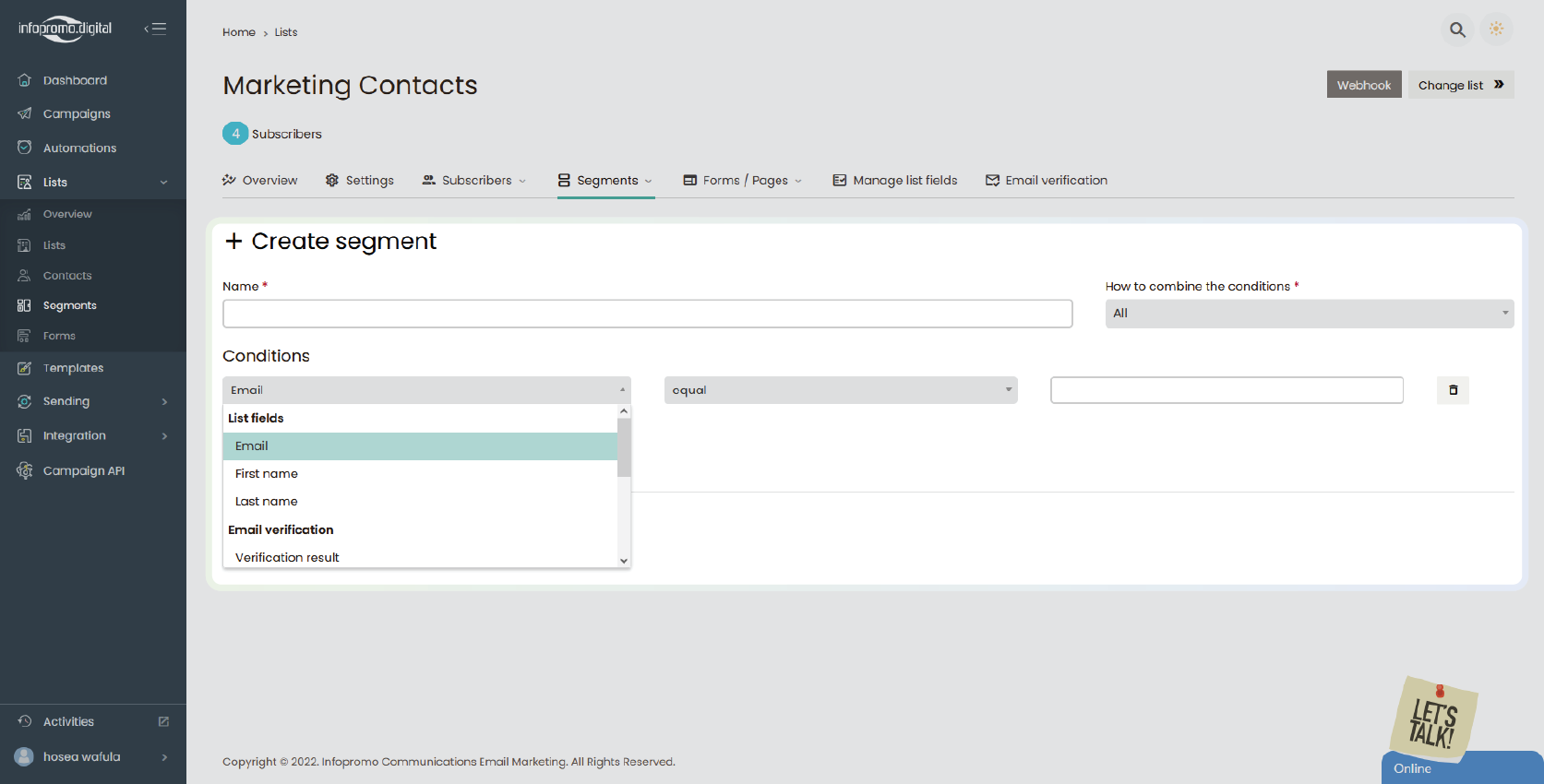This screenshot has height=784, width=1544.
Task: Select Email in the field list
Action: coord(420,446)
